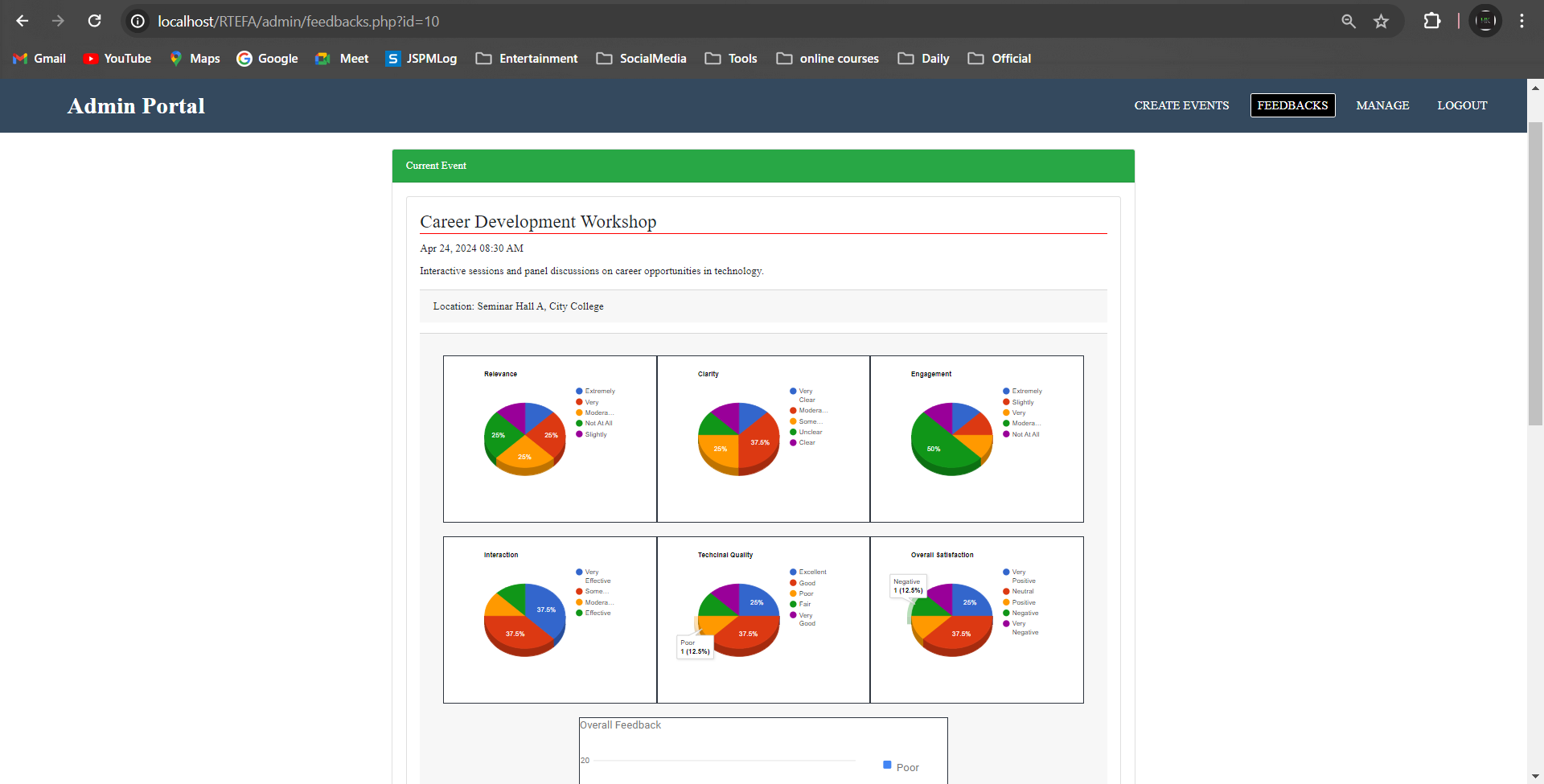Click 'Fair' legend in Technical Quality chart
Viewport: 1544px width, 784px height.
[800, 604]
